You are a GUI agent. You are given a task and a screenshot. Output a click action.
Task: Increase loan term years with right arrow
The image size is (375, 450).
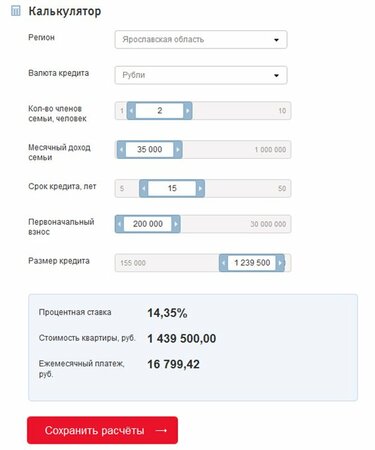coord(200,188)
